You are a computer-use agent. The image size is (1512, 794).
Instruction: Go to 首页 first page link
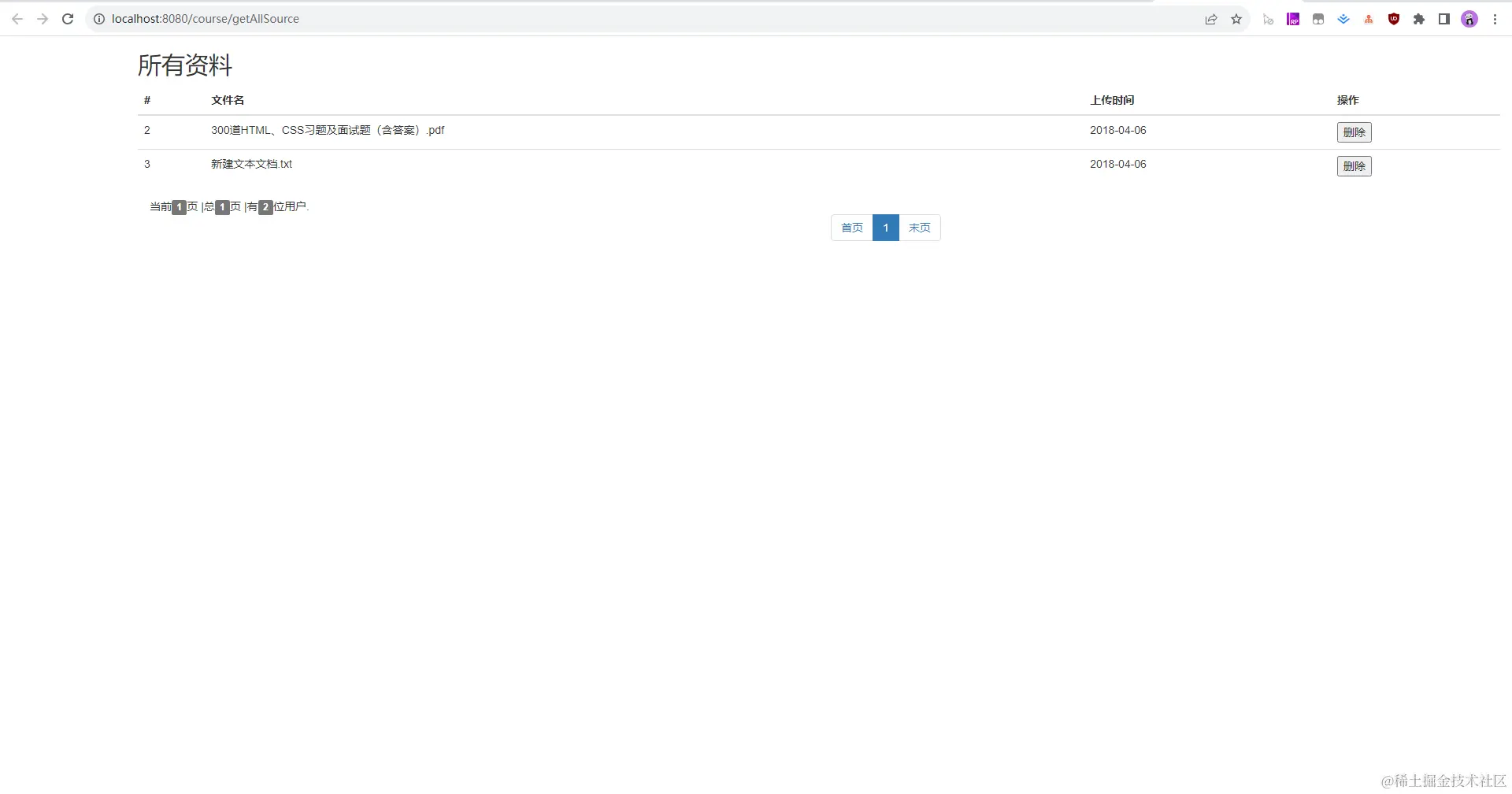(852, 228)
